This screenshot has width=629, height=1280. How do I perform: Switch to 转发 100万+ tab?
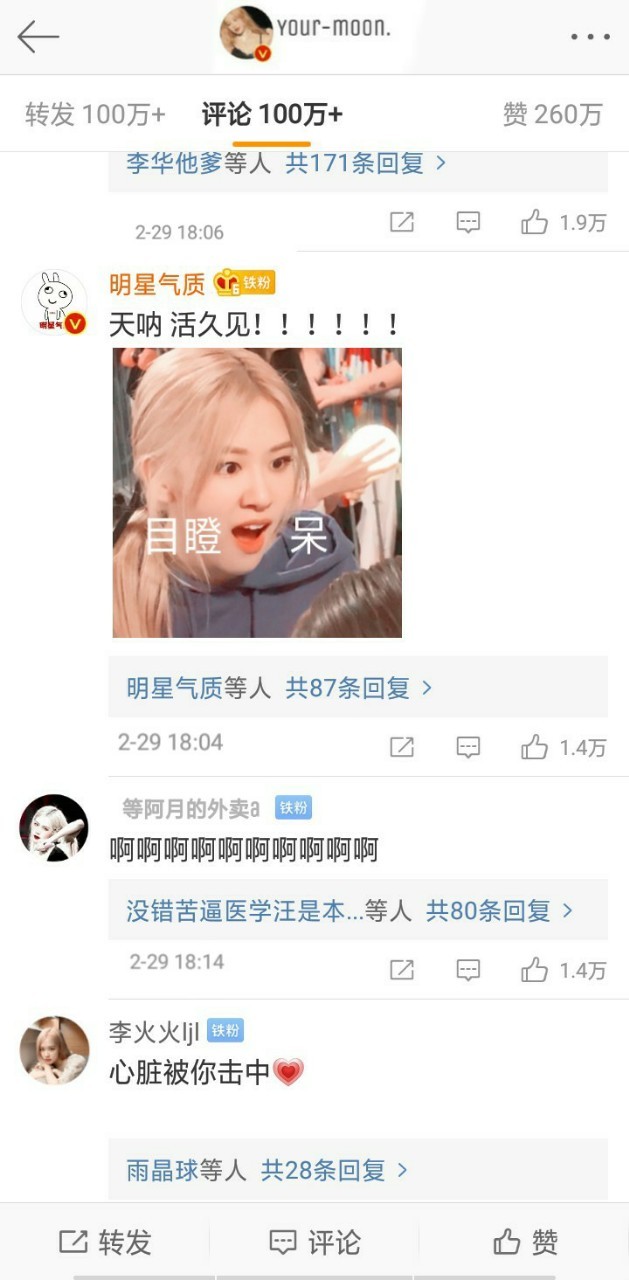(x=95, y=114)
